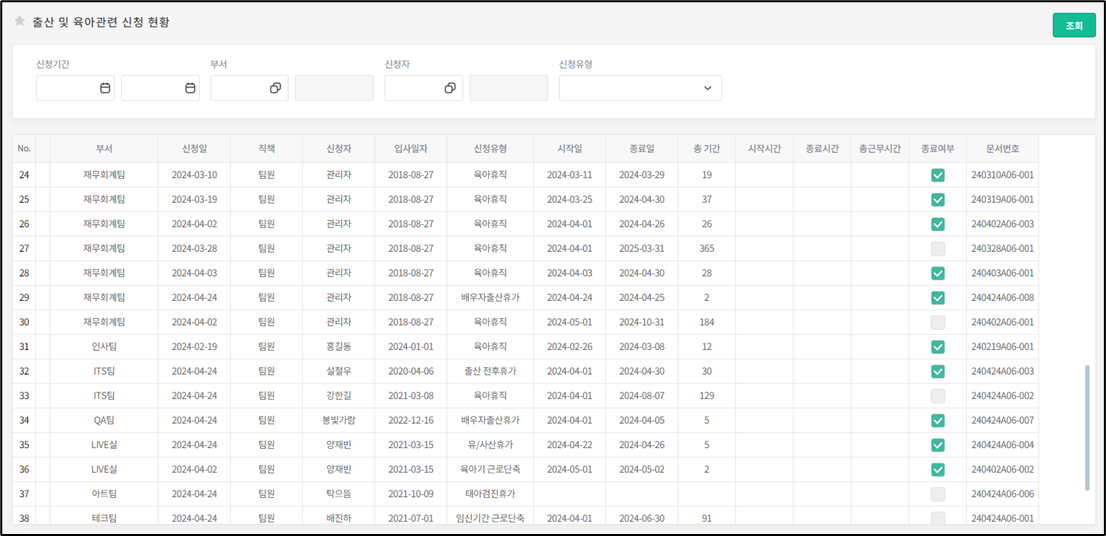Toggle 종료여부 checkbox for row 33

click(x=937, y=396)
